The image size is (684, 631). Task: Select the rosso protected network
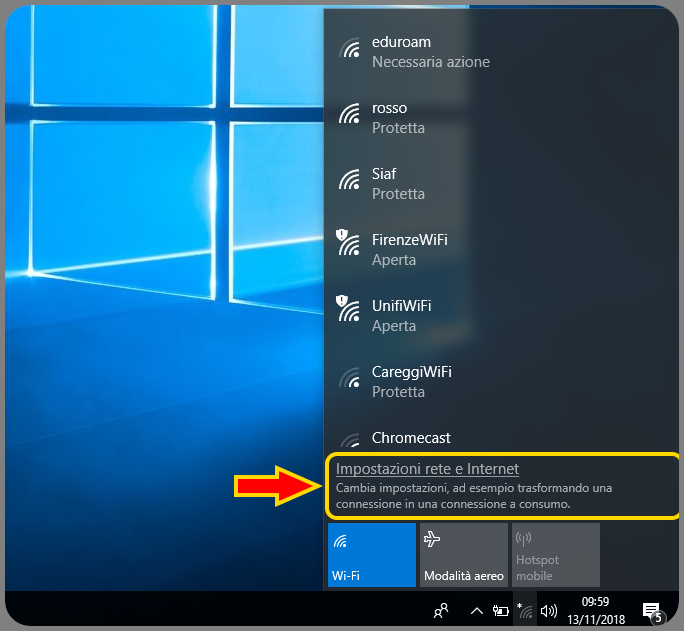(501, 118)
